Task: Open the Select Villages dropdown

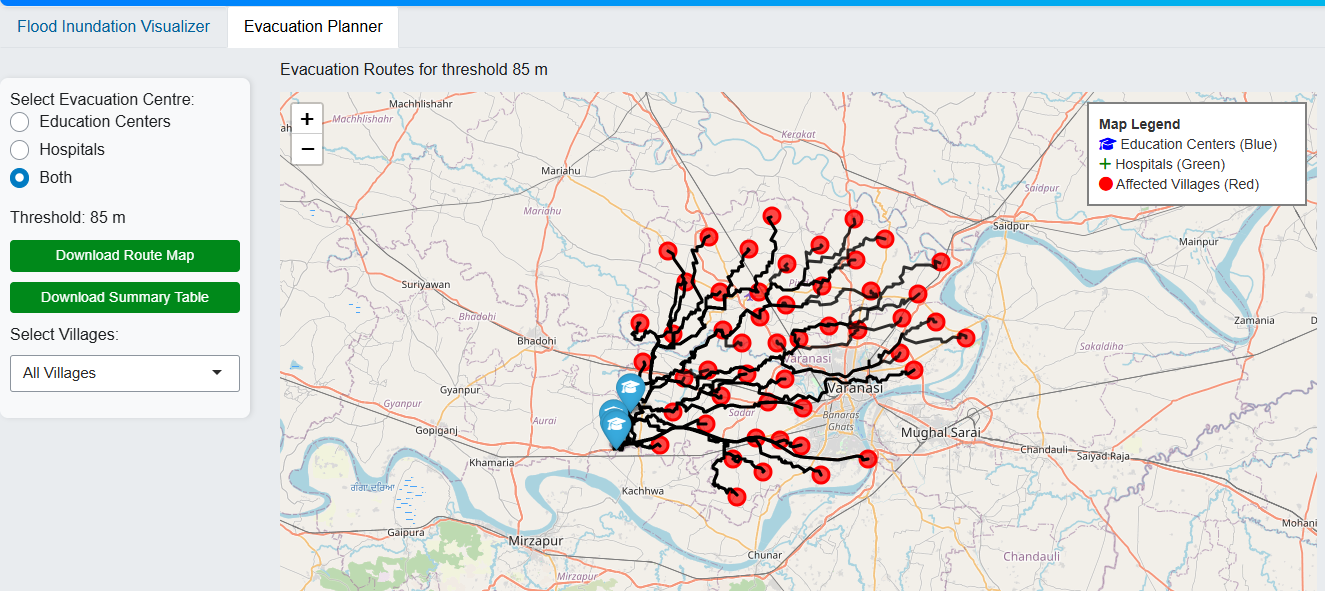Action: point(125,373)
